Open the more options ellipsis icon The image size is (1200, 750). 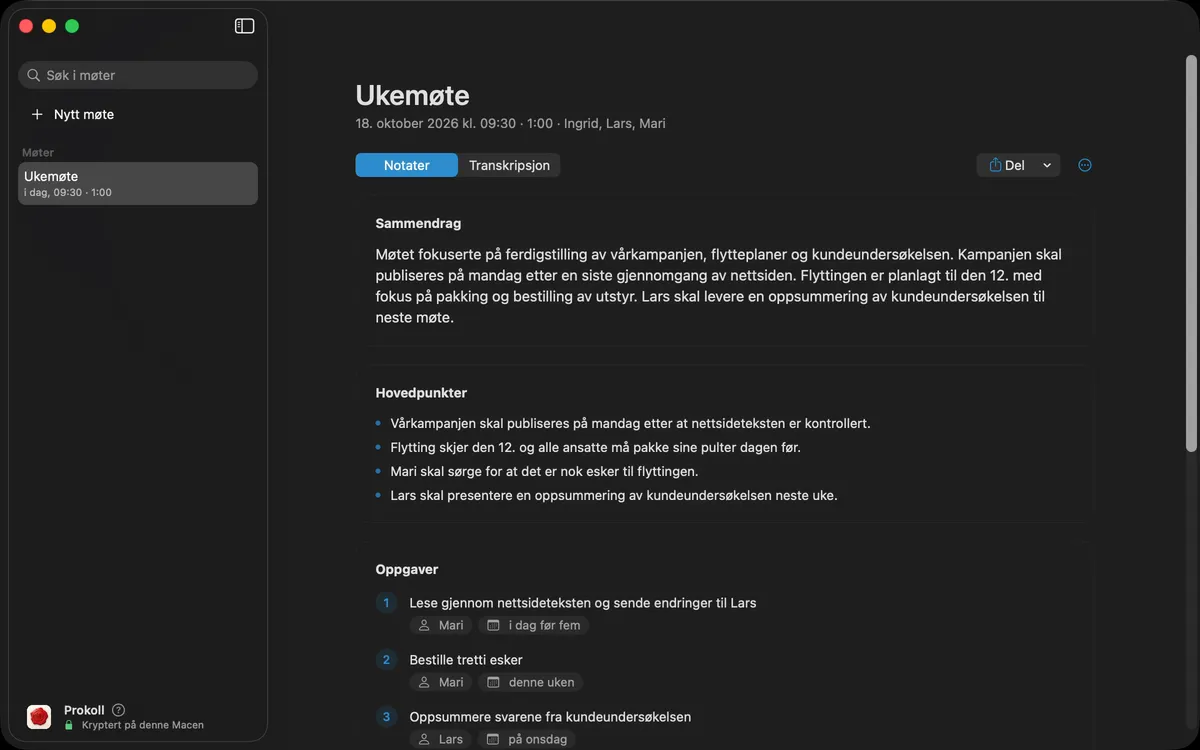click(1085, 165)
